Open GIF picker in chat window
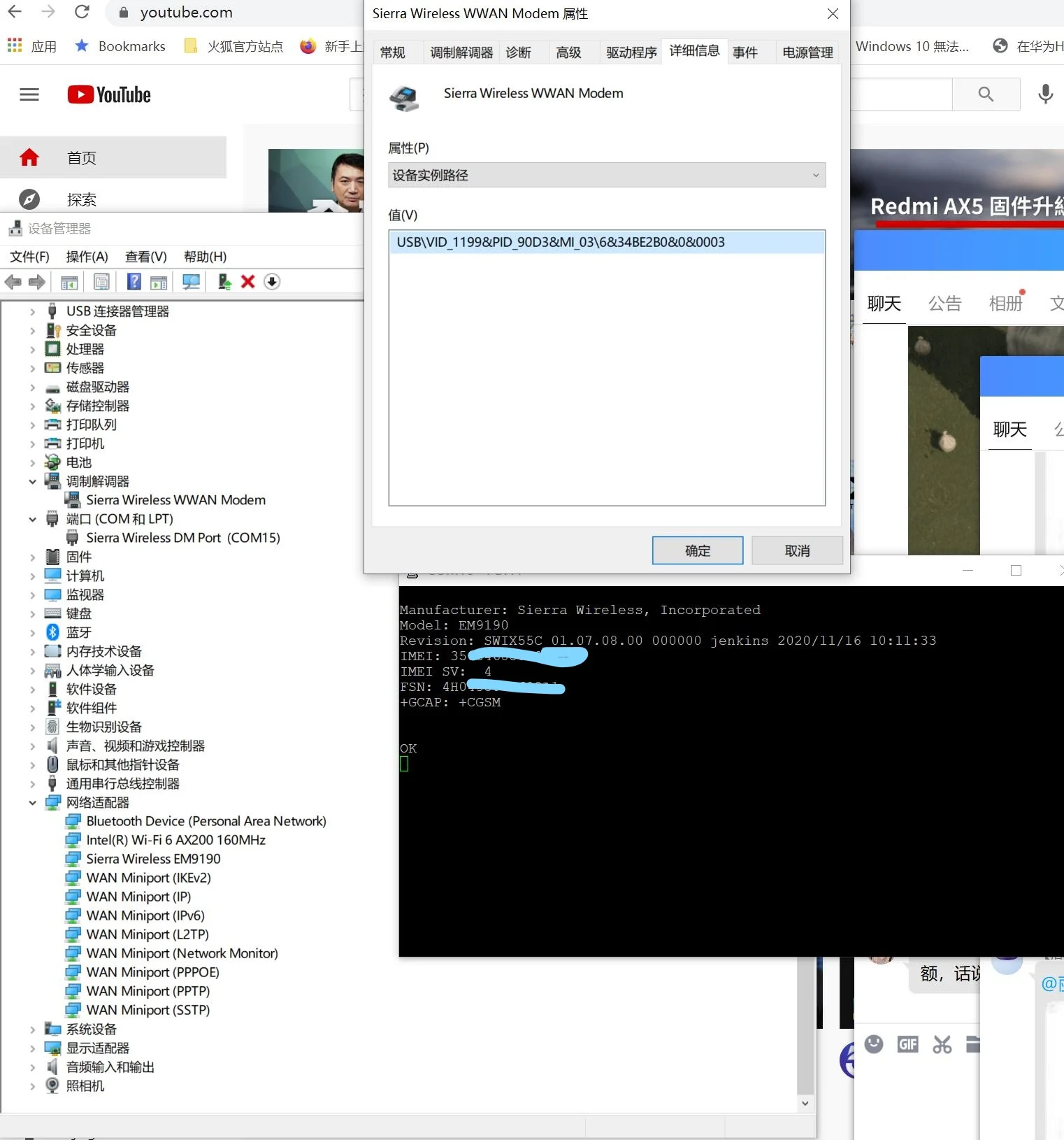This screenshot has height=1140, width=1064. 908,1044
